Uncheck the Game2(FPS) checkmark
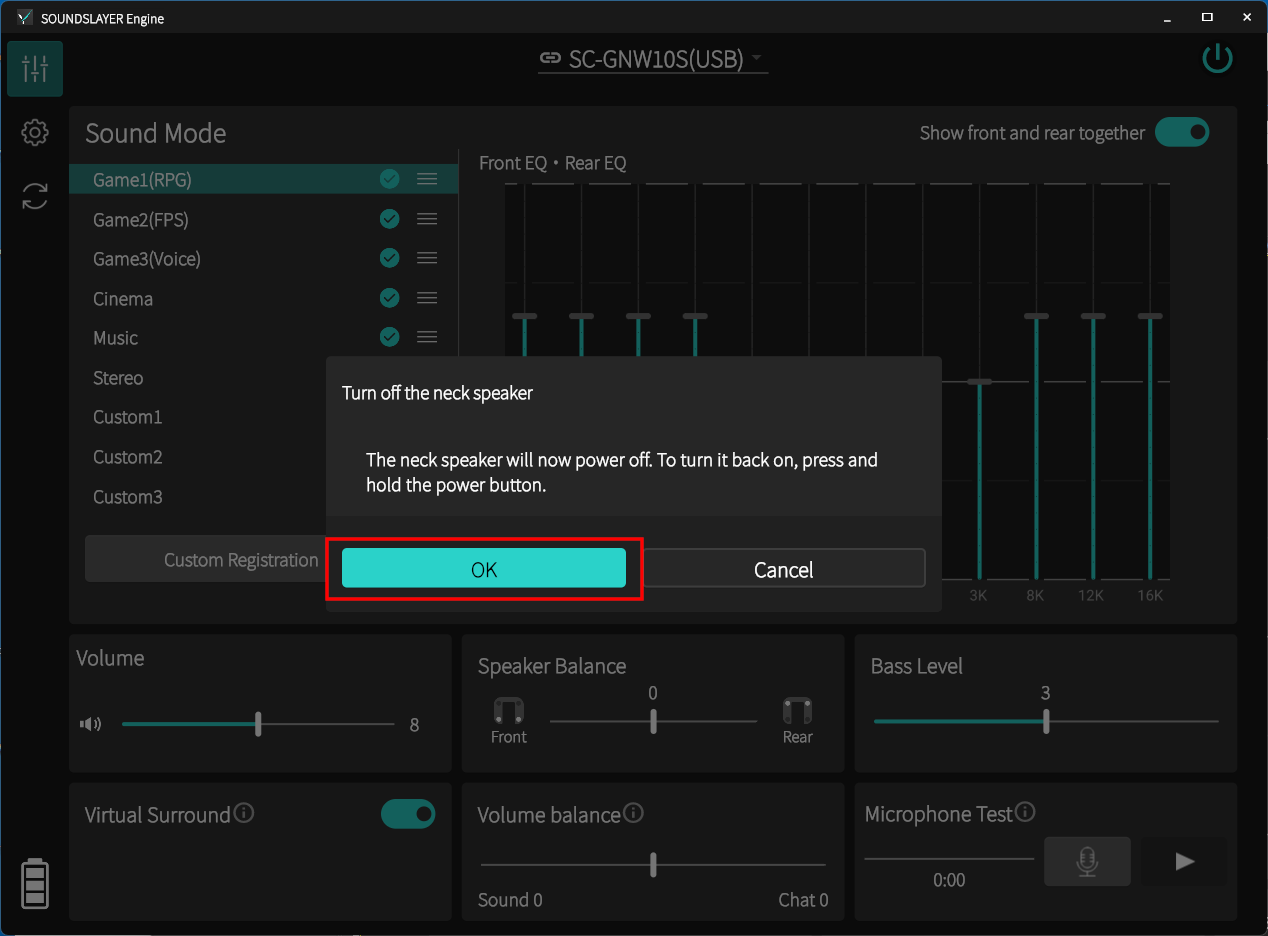1268x936 pixels. (390, 219)
